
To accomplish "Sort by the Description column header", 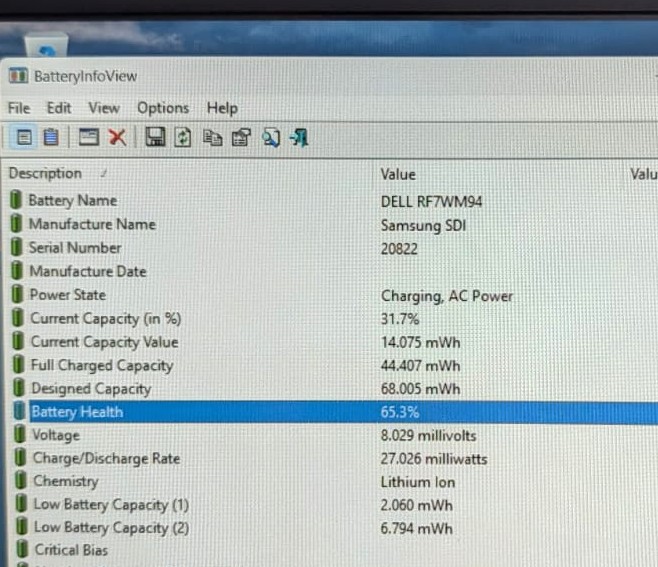I will click(x=45, y=173).
